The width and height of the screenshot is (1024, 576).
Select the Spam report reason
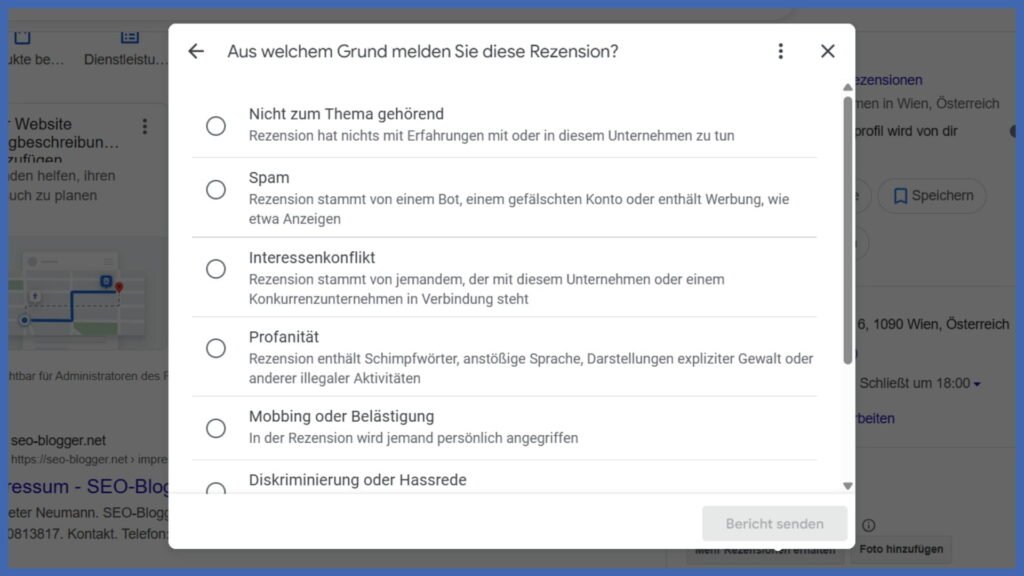[216, 189]
